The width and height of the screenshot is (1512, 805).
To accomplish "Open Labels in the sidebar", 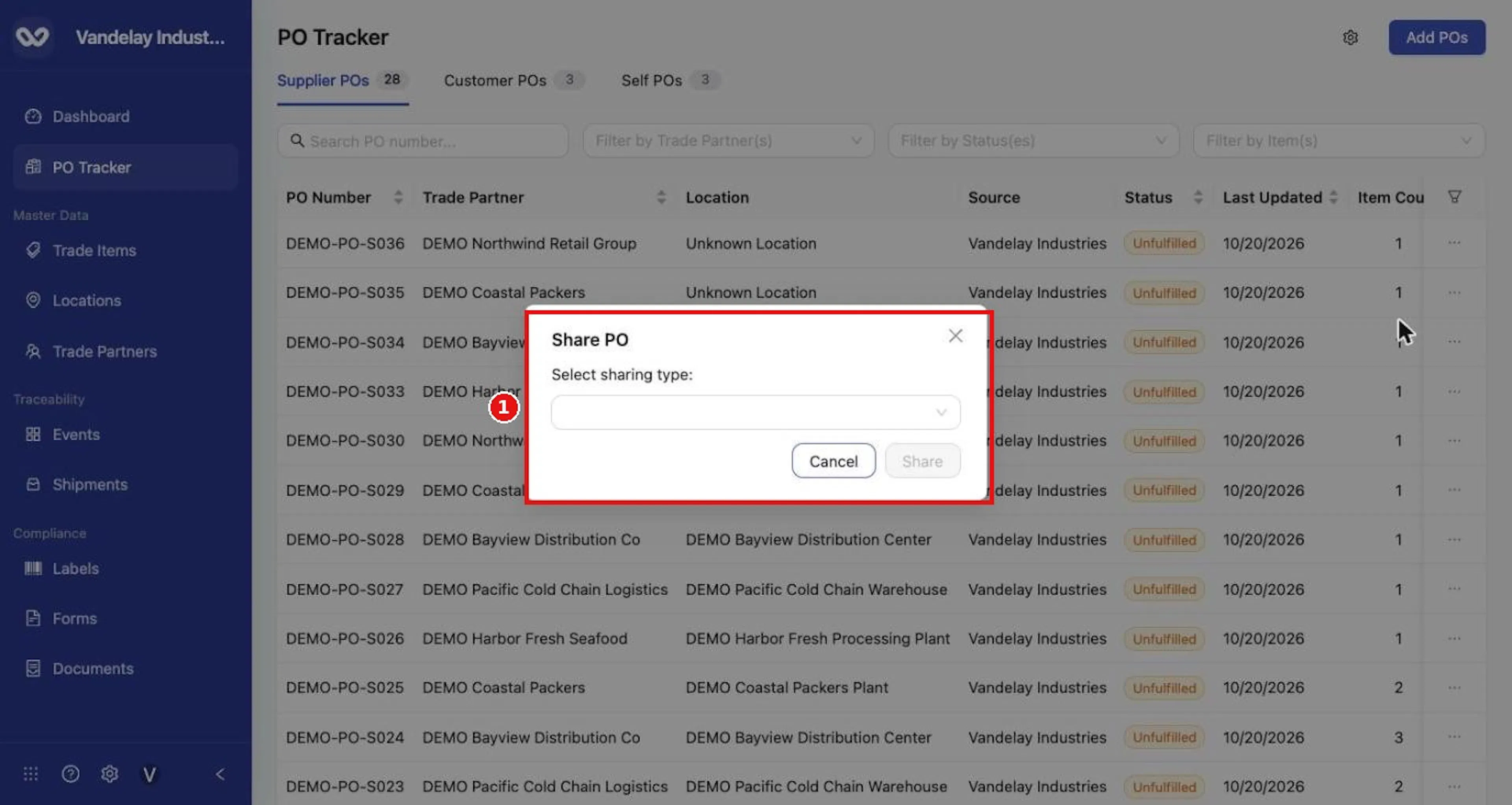I will point(125,568).
